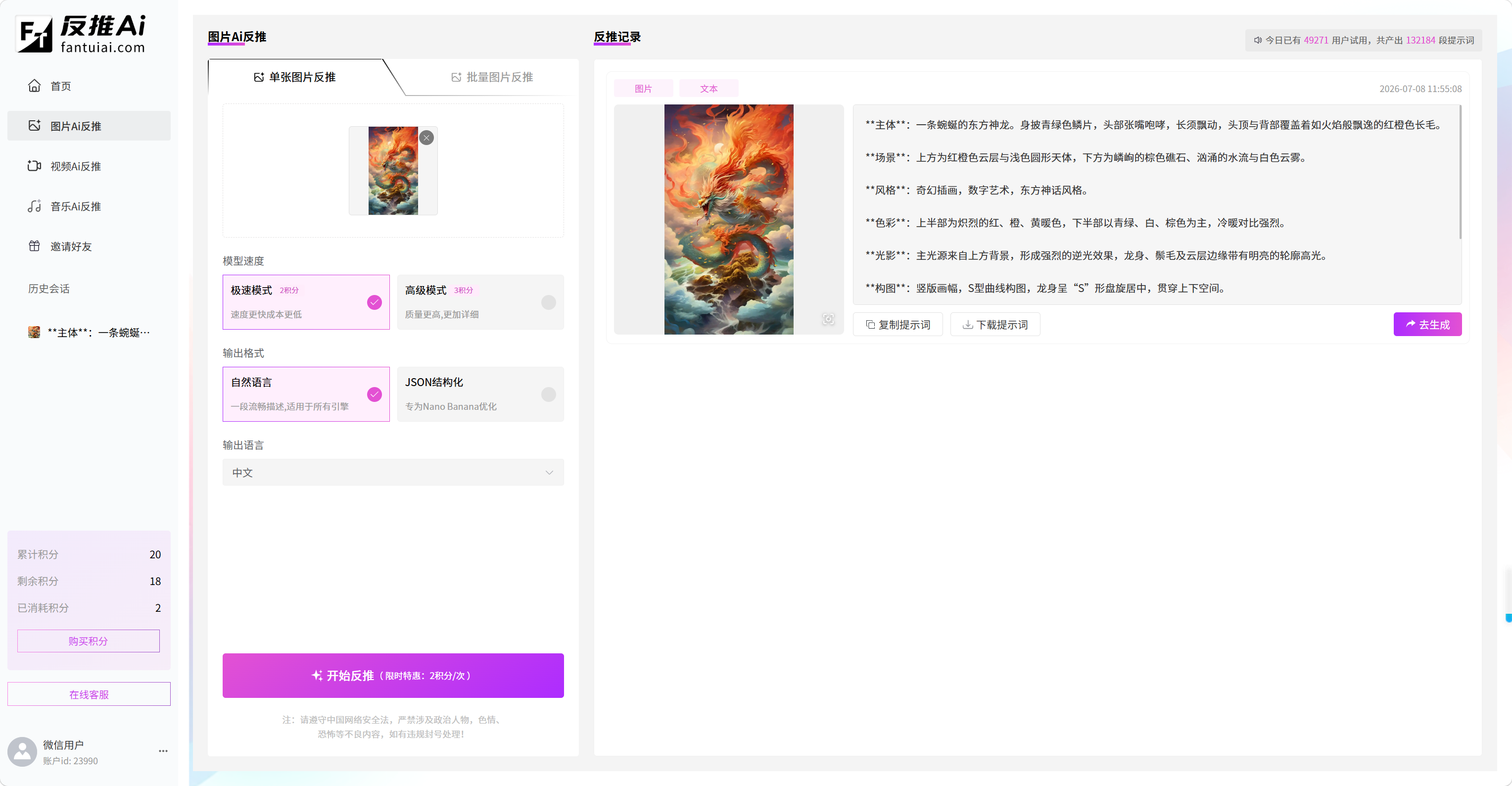The image size is (1512, 786).
Task: Choose JSON结构化 output format
Action: [480, 394]
